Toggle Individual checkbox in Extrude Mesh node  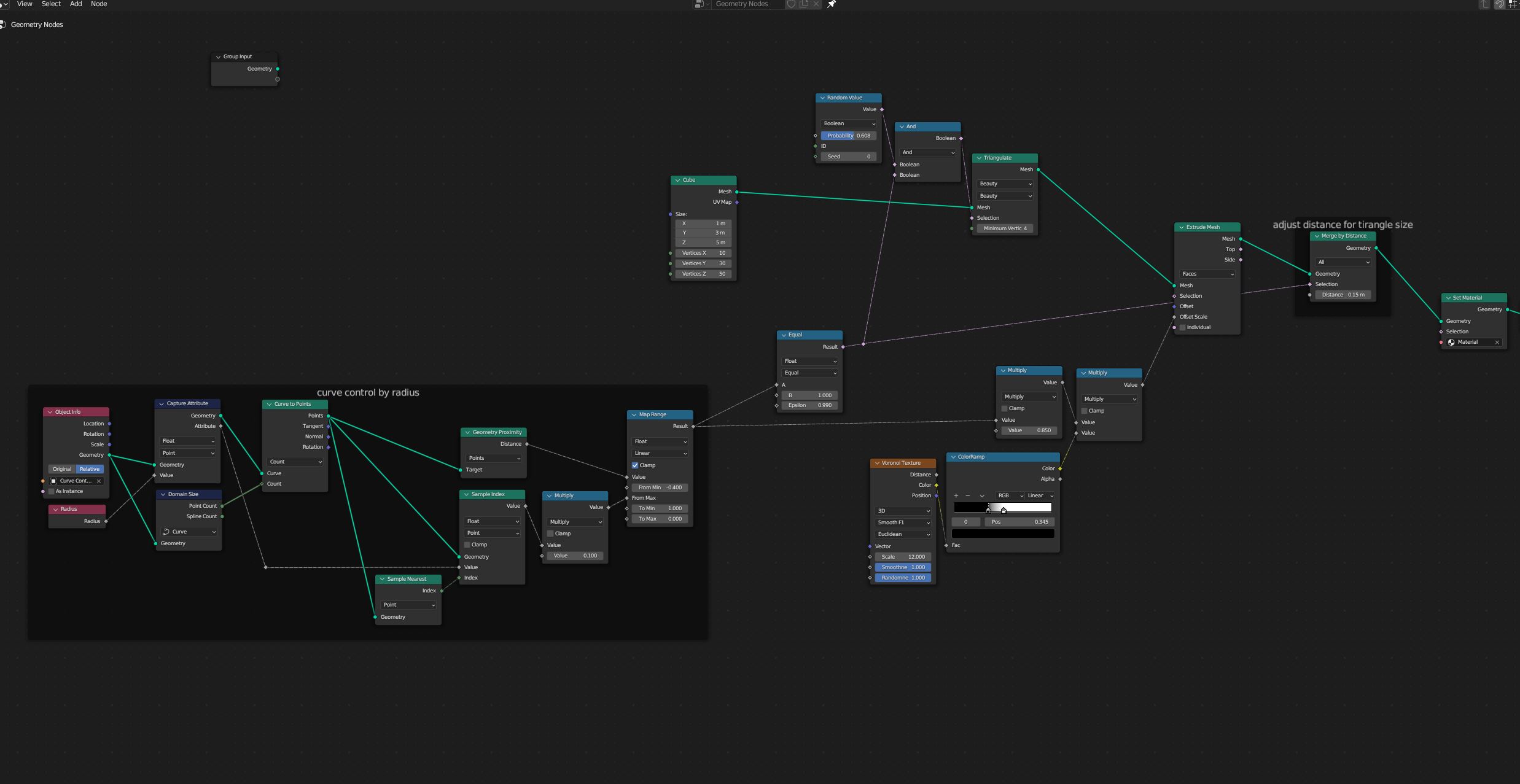[1183, 327]
